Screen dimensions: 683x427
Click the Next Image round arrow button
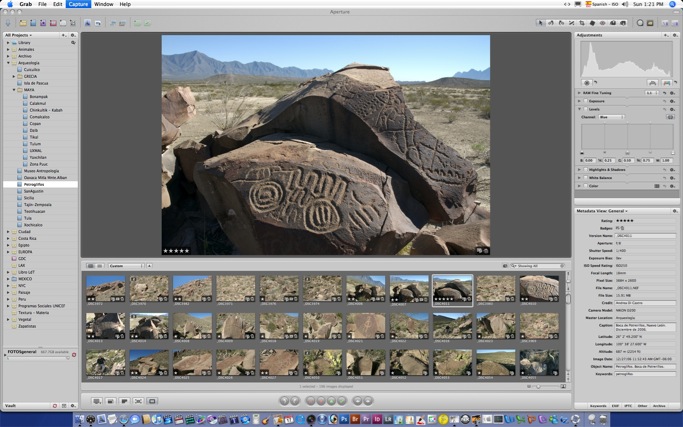point(368,400)
